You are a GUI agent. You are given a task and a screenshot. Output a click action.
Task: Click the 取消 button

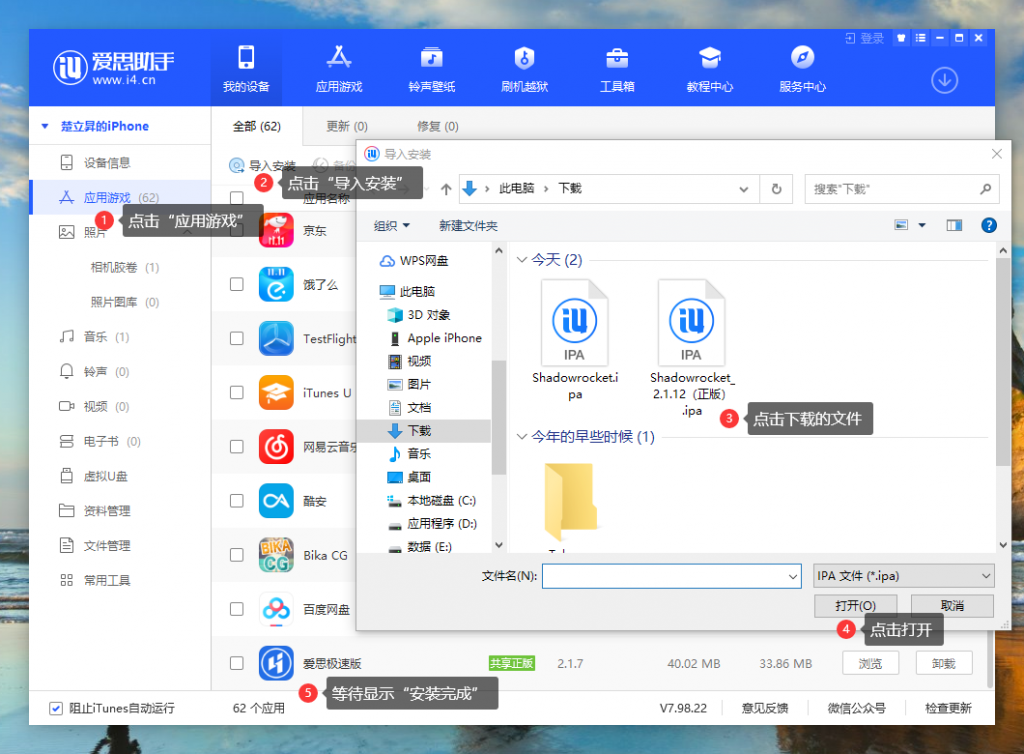952,606
